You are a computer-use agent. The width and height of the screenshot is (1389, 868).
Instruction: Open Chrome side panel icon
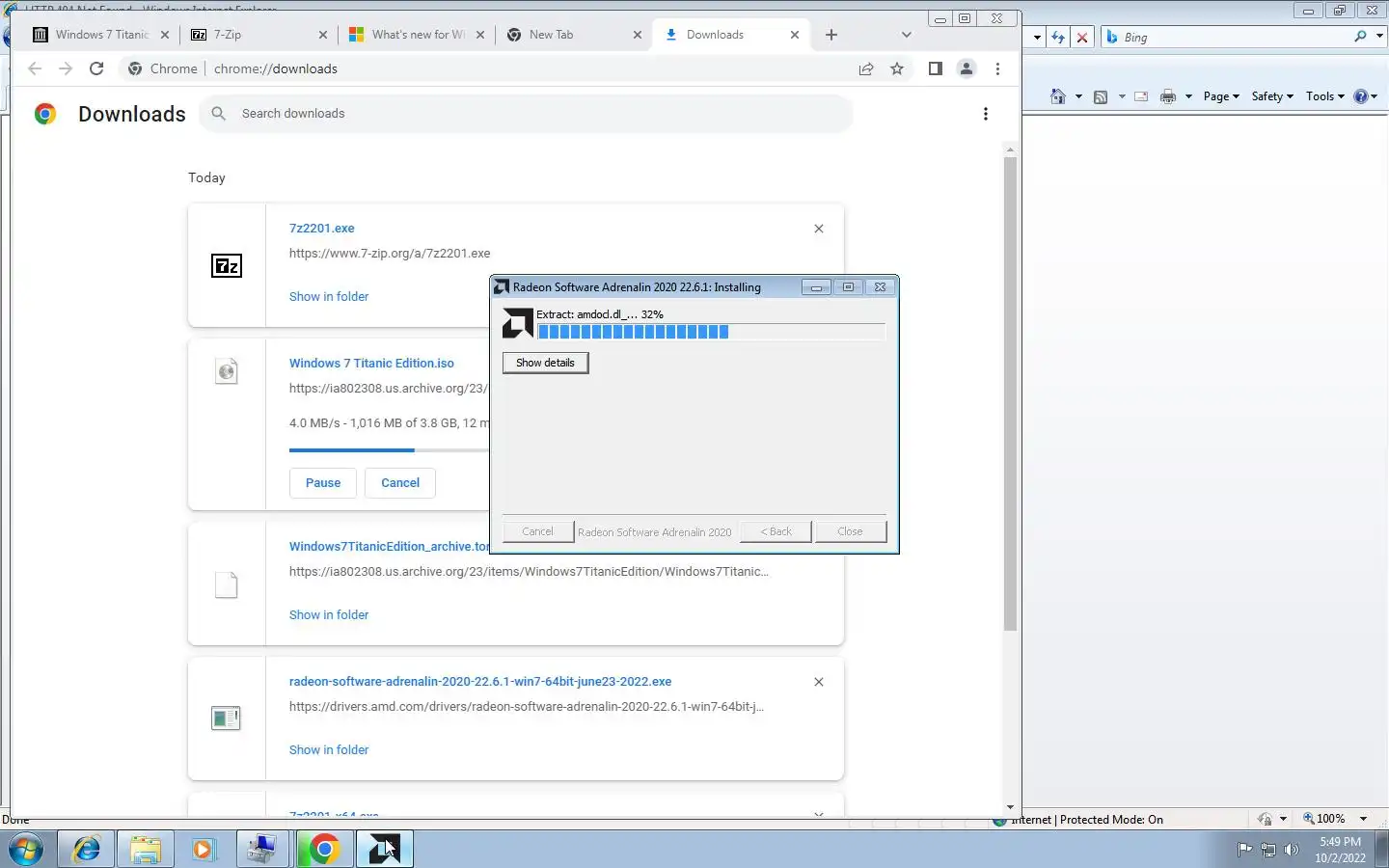[935, 68]
